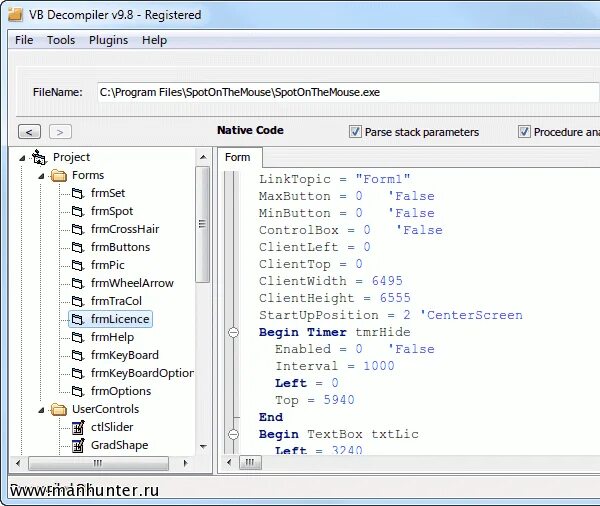Open the Help menu
Viewport: 600px width, 506px height.
tap(154, 40)
